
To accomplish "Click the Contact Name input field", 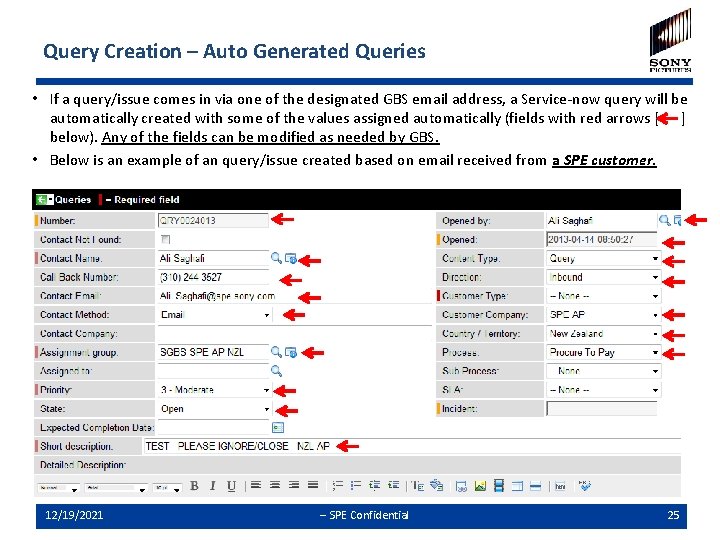I will [213, 258].
